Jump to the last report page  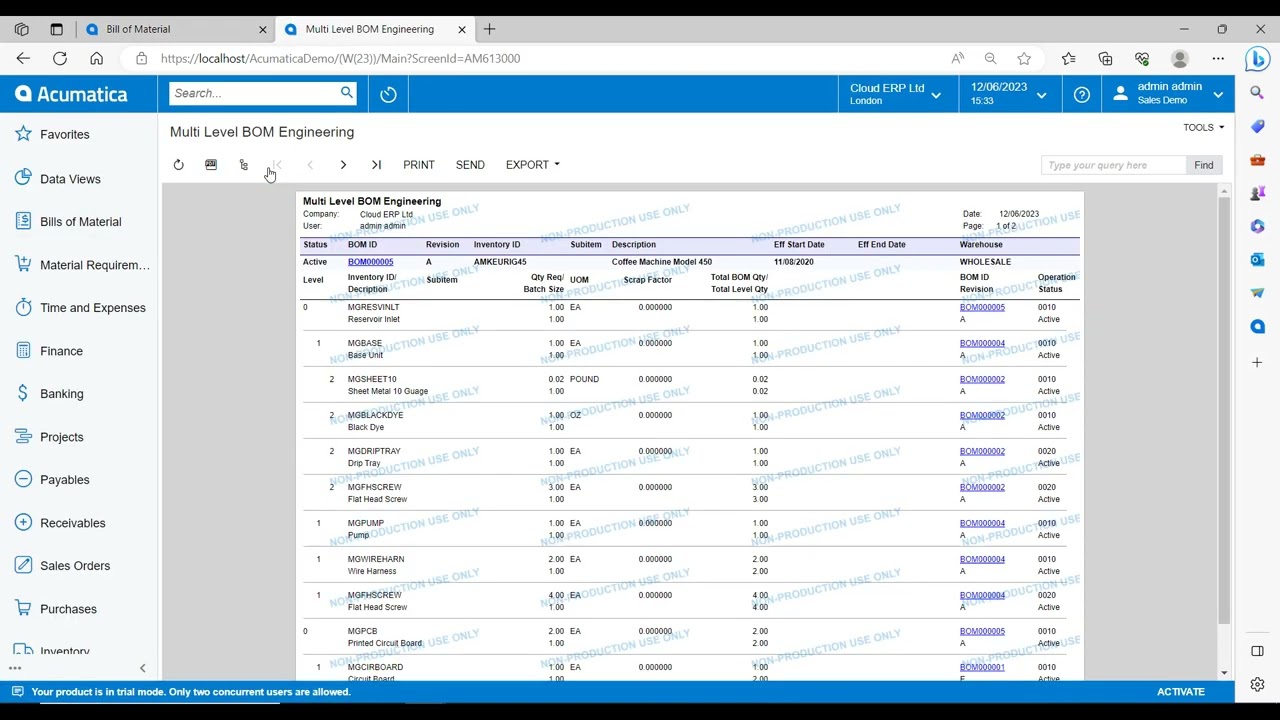[376, 165]
